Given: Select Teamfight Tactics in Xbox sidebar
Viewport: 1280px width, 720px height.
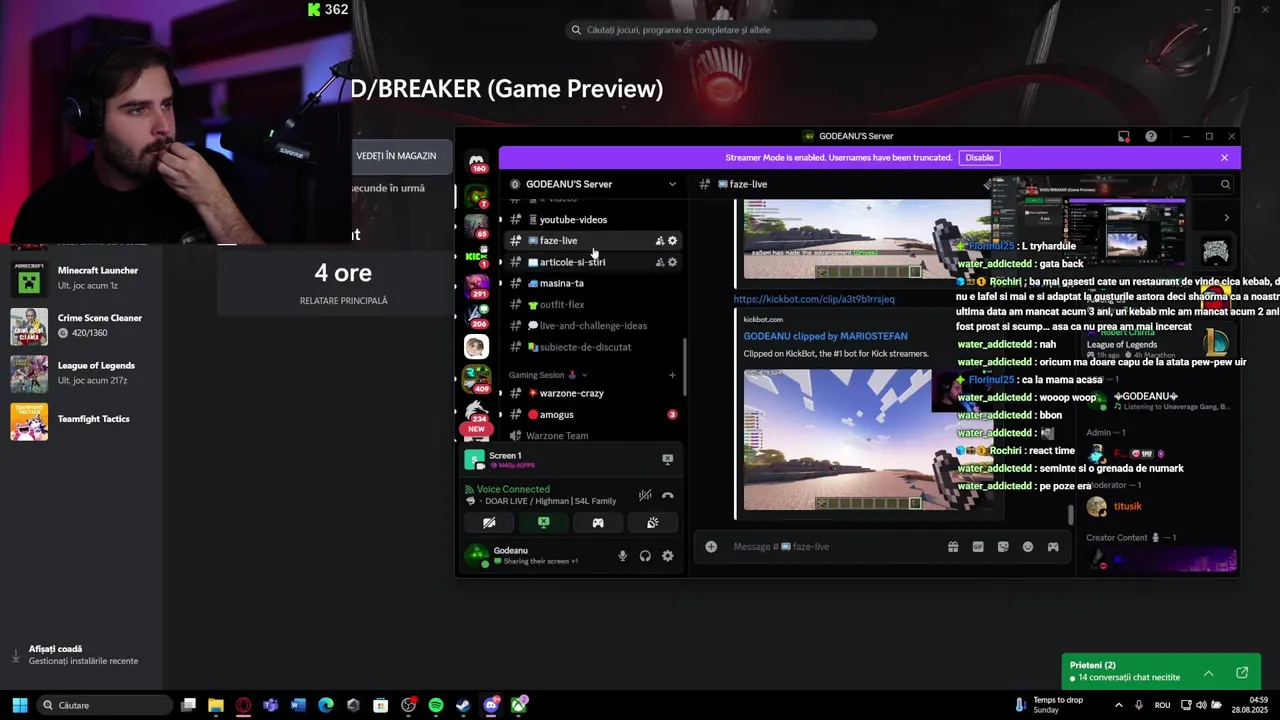Looking at the screenshot, I should click(x=82, y=421).
